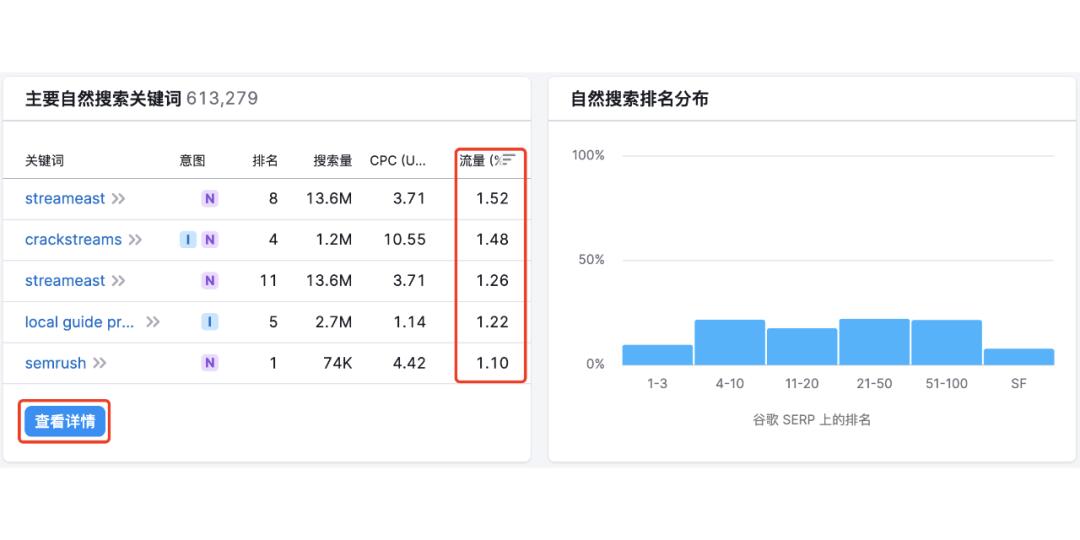Open the semrush keyword link
Viewport: 1080px width, 540px height.
(x=55, y=363)
